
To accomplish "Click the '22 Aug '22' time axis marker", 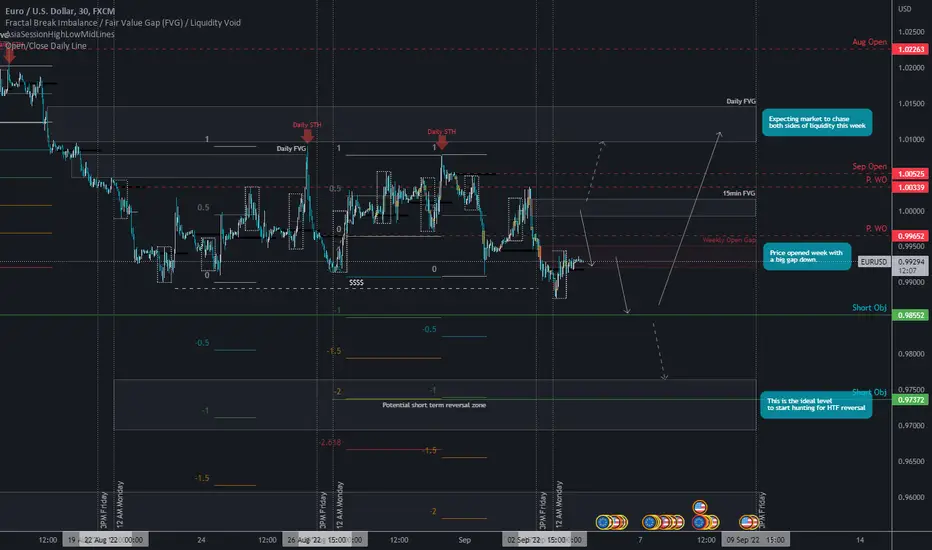I will click(105, 540).
